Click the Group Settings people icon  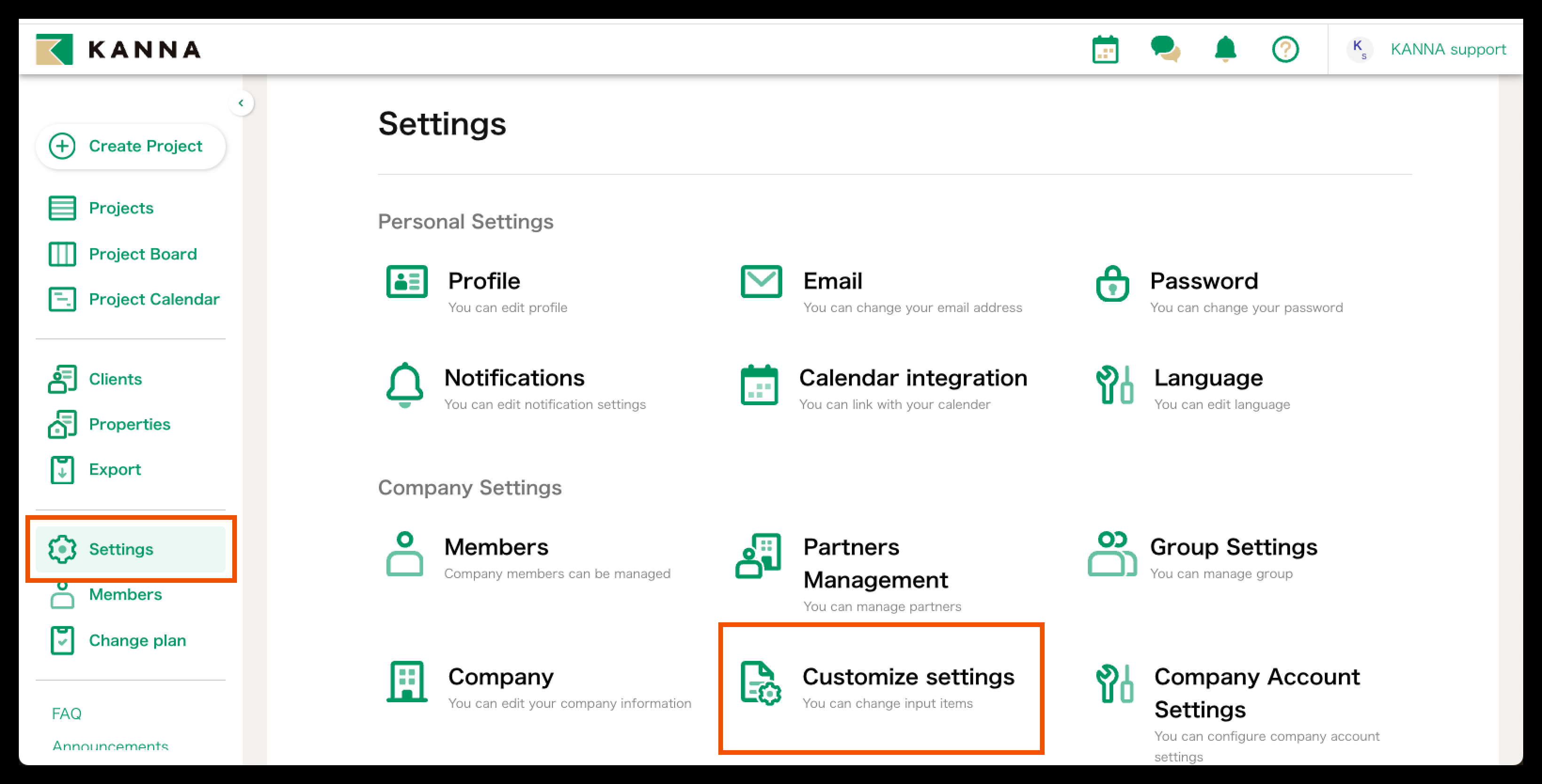1112,554
